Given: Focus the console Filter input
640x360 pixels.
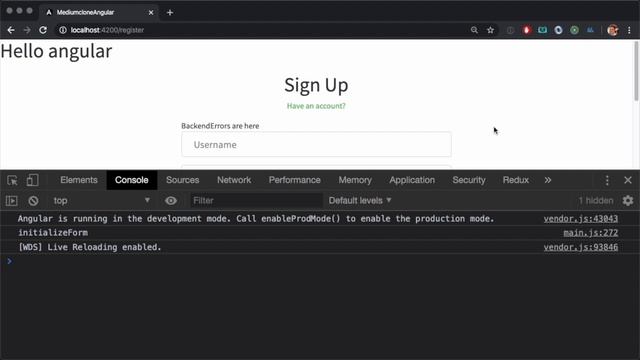Looking at the screenshot, I should pyautogui.click(x=256, y=200).
